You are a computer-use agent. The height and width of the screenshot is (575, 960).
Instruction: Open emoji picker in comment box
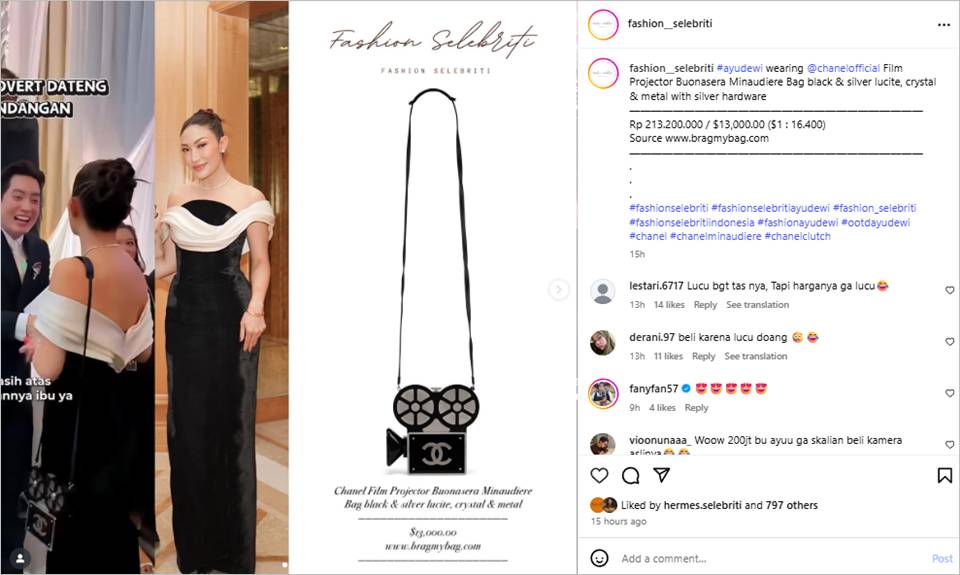coord(599,558)
